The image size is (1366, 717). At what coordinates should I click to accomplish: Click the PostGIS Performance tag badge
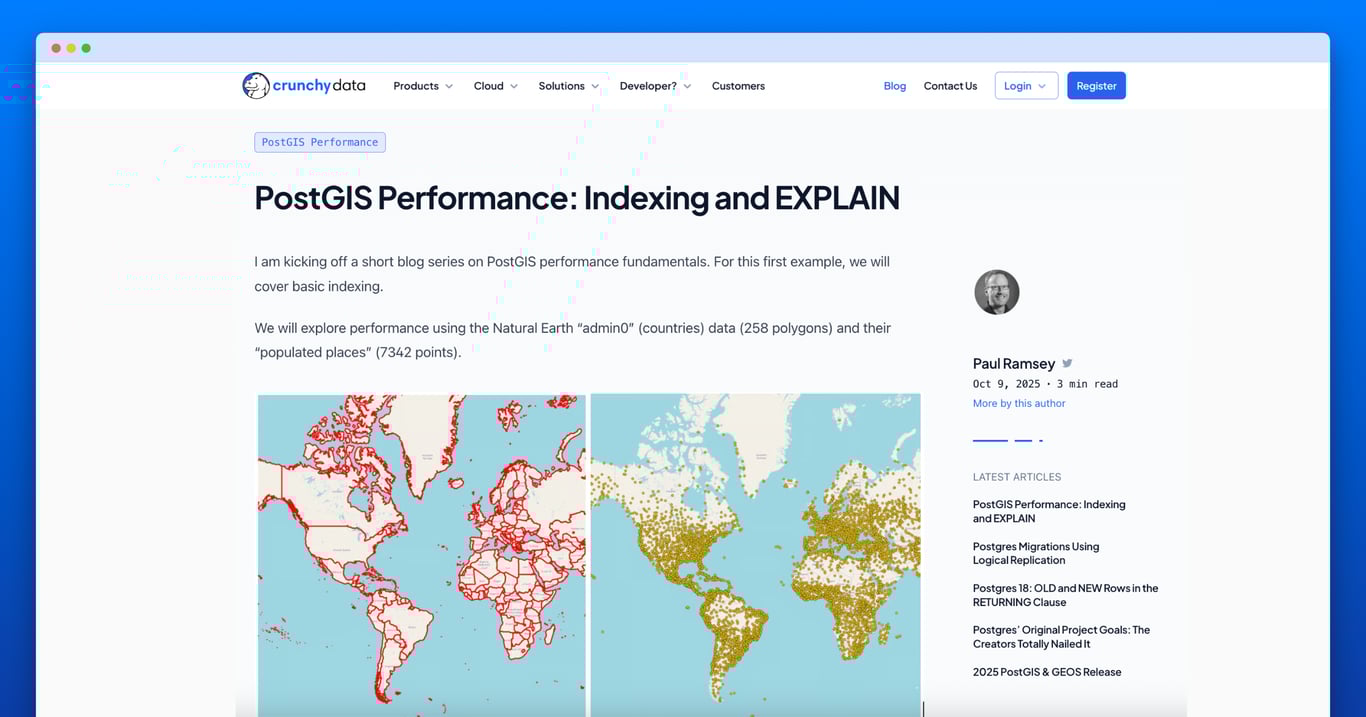pos(319,141)
